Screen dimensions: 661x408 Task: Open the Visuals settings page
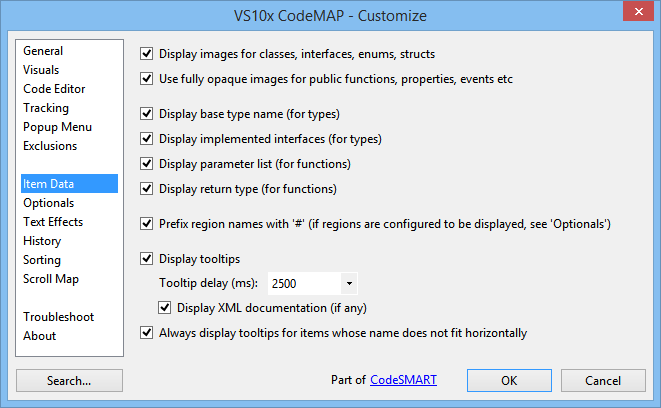click(41, 70)
